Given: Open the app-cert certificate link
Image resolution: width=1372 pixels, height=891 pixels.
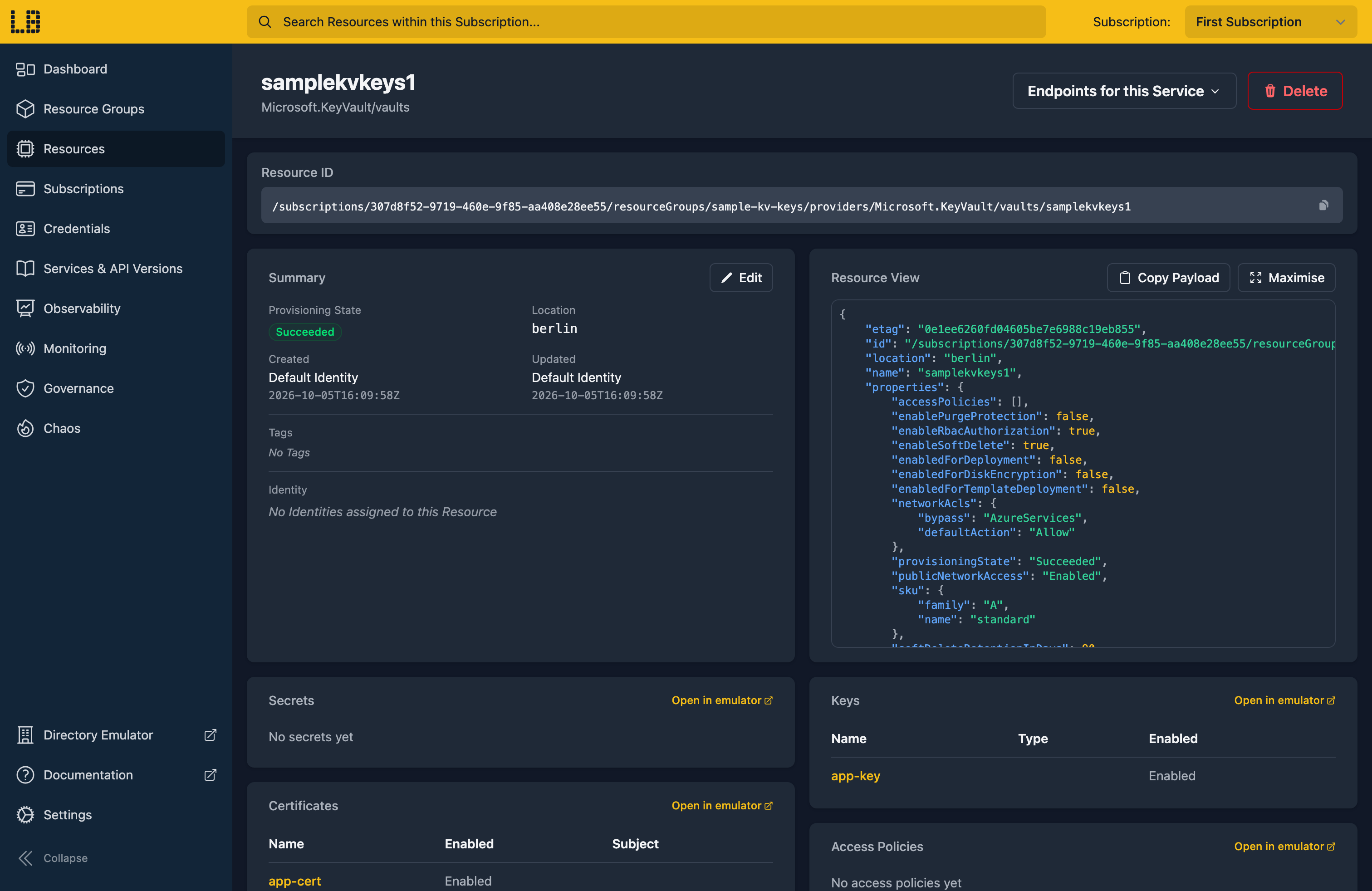Looking at the screenshot, I should click(x=294, y=881).
